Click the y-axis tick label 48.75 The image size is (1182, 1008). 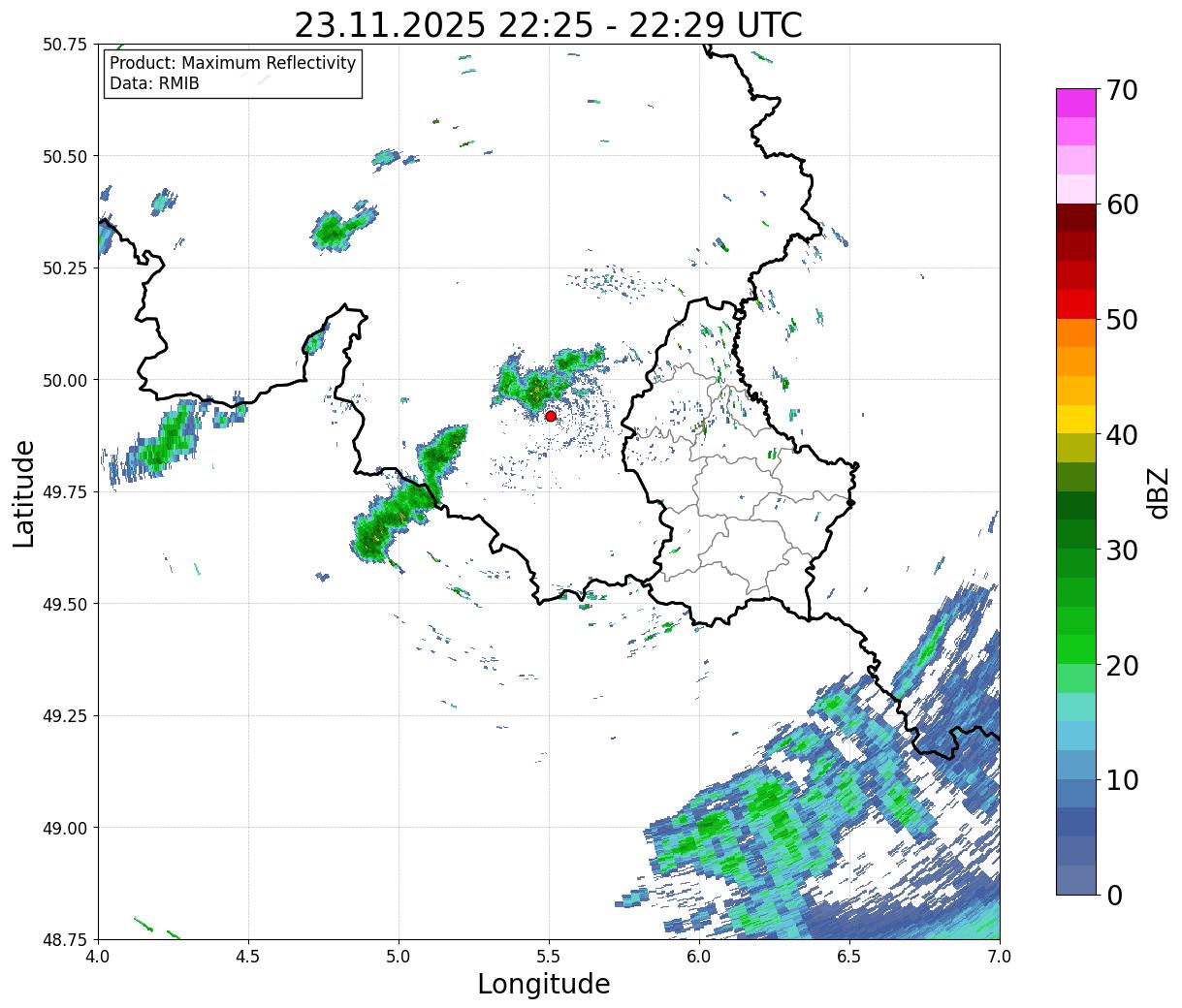[x=65, y=939]
